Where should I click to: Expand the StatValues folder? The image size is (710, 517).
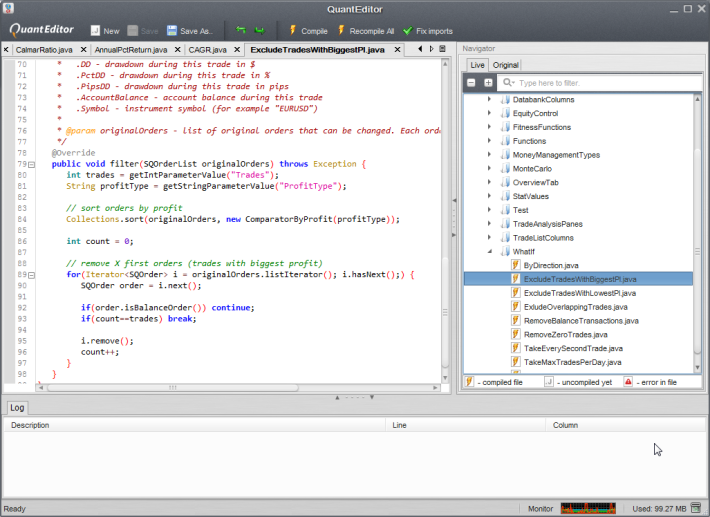489,196
